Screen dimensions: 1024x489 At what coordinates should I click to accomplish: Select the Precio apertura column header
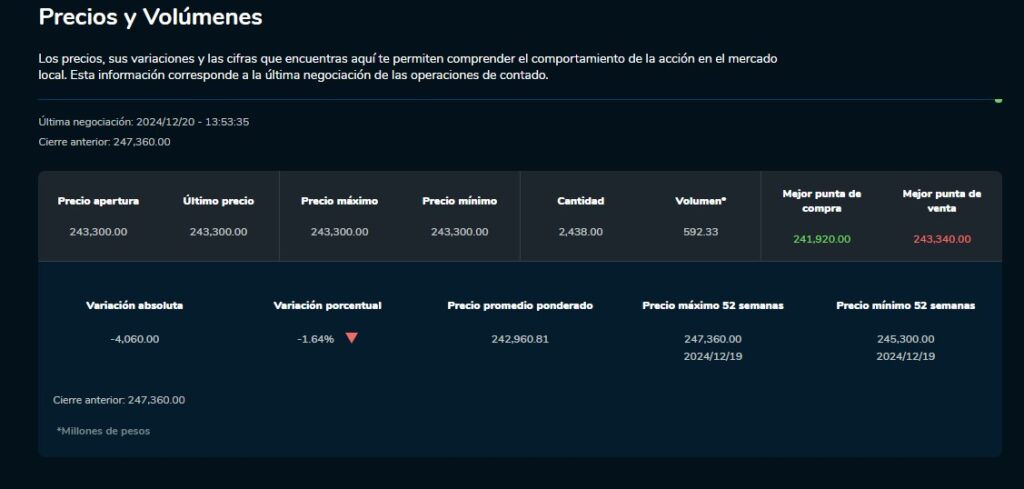[x=99, y=201]
